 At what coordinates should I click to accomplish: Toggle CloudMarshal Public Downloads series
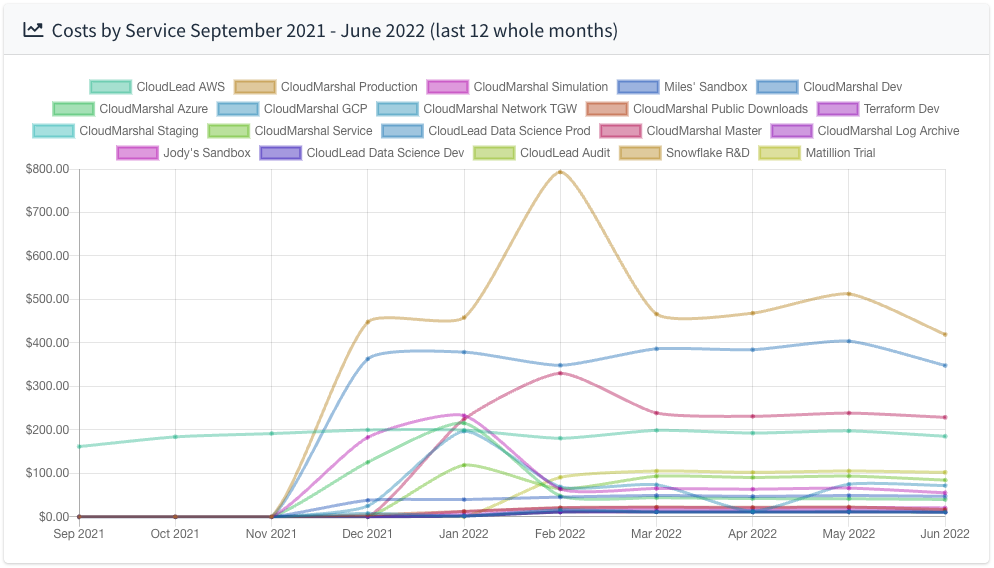coord(720,109)
